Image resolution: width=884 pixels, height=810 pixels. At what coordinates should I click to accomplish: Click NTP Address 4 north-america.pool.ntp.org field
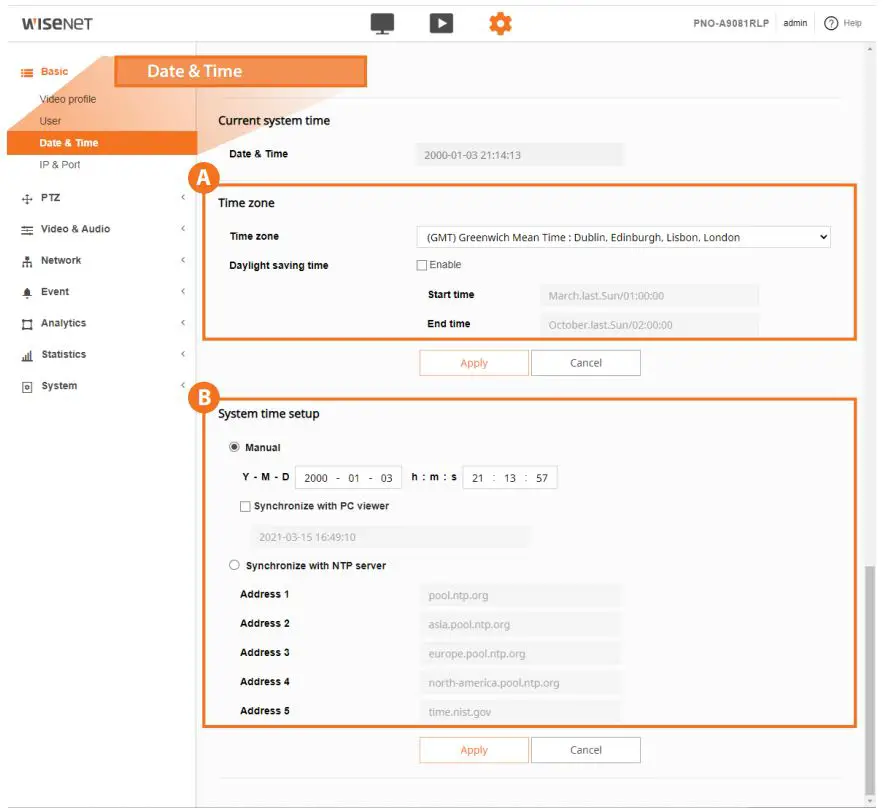(520, 683)
